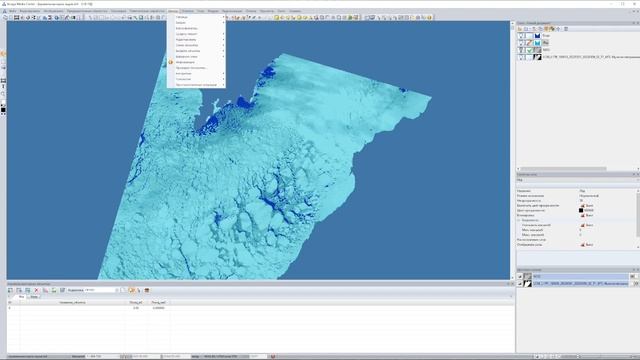Image resolution: width=640 pixels, height=360 pixels.
Task: Click the green checkmark icon in layer list
Action: [529, 50]
